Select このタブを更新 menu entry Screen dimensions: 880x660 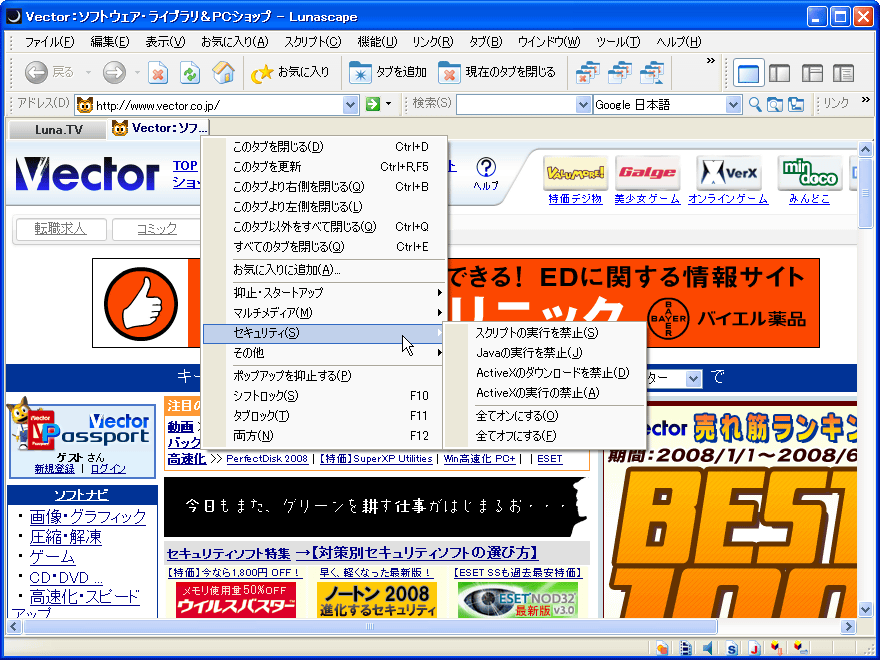[324, 167]
